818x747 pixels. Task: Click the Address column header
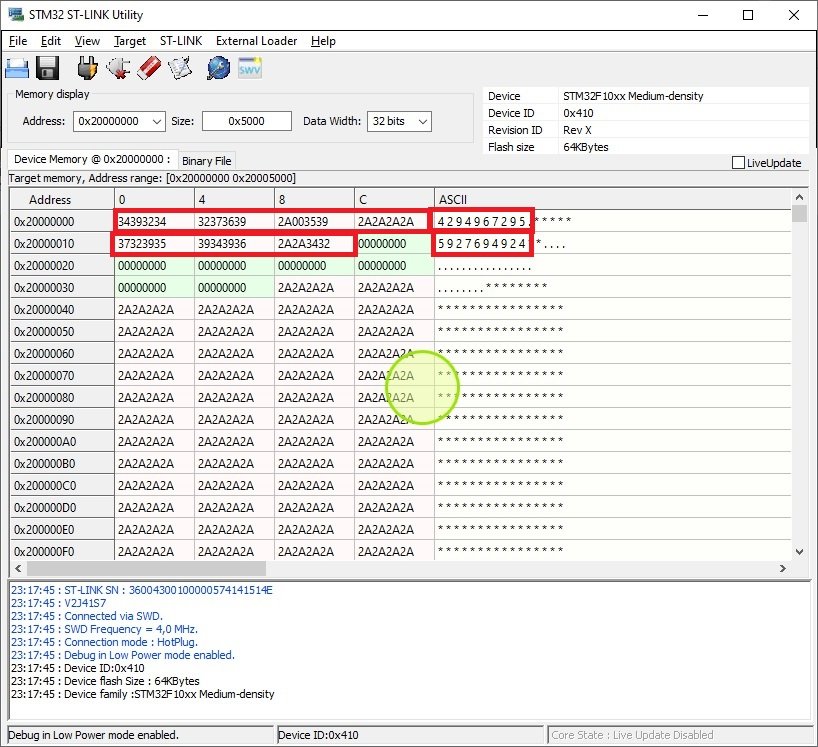point(62,200)
